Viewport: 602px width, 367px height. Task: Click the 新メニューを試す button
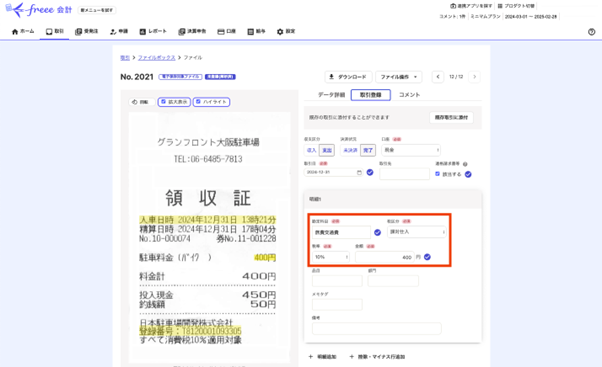click(x=97, y=10)
